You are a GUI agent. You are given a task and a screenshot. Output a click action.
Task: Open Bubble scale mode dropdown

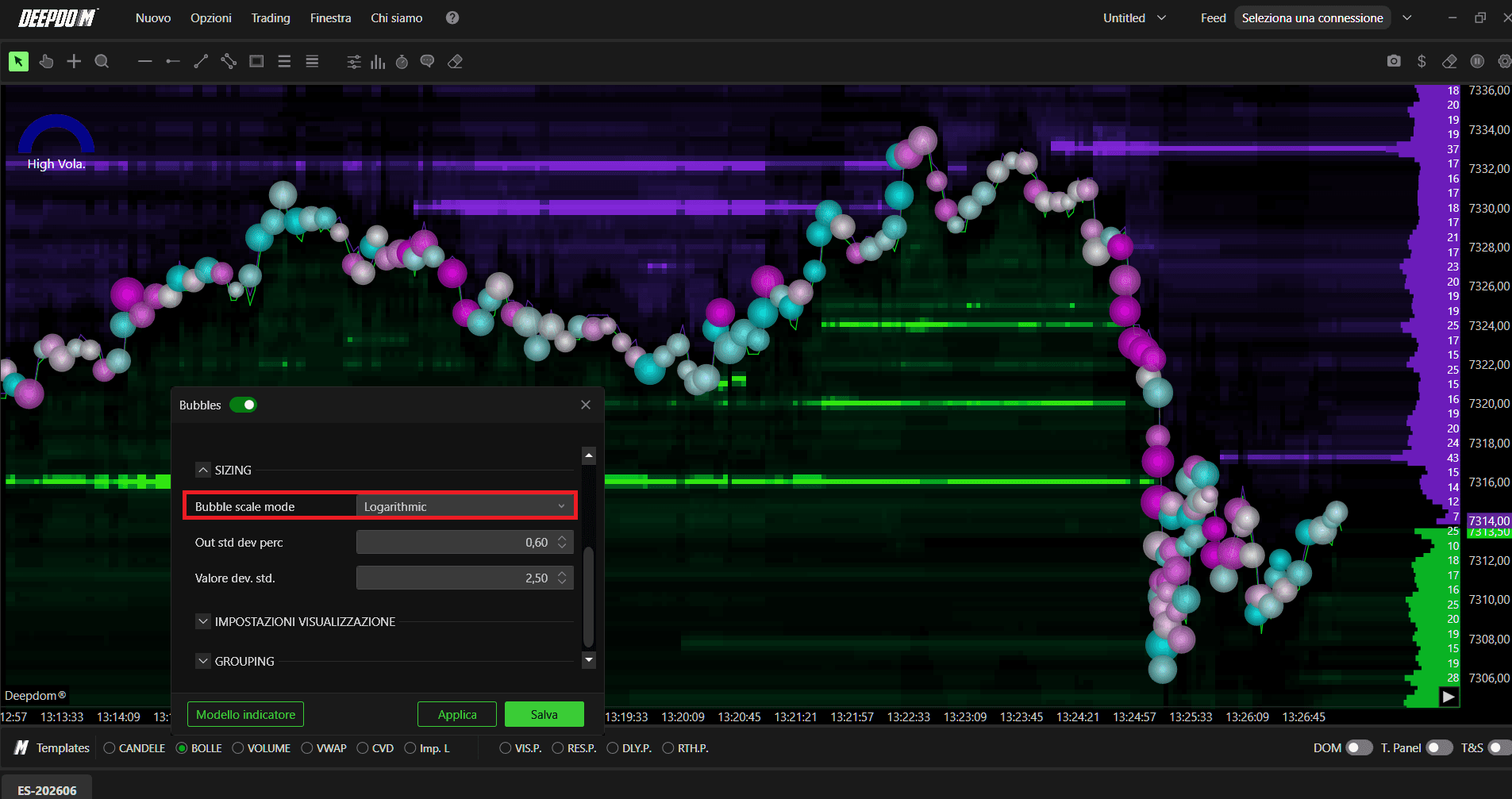[465, 506]
